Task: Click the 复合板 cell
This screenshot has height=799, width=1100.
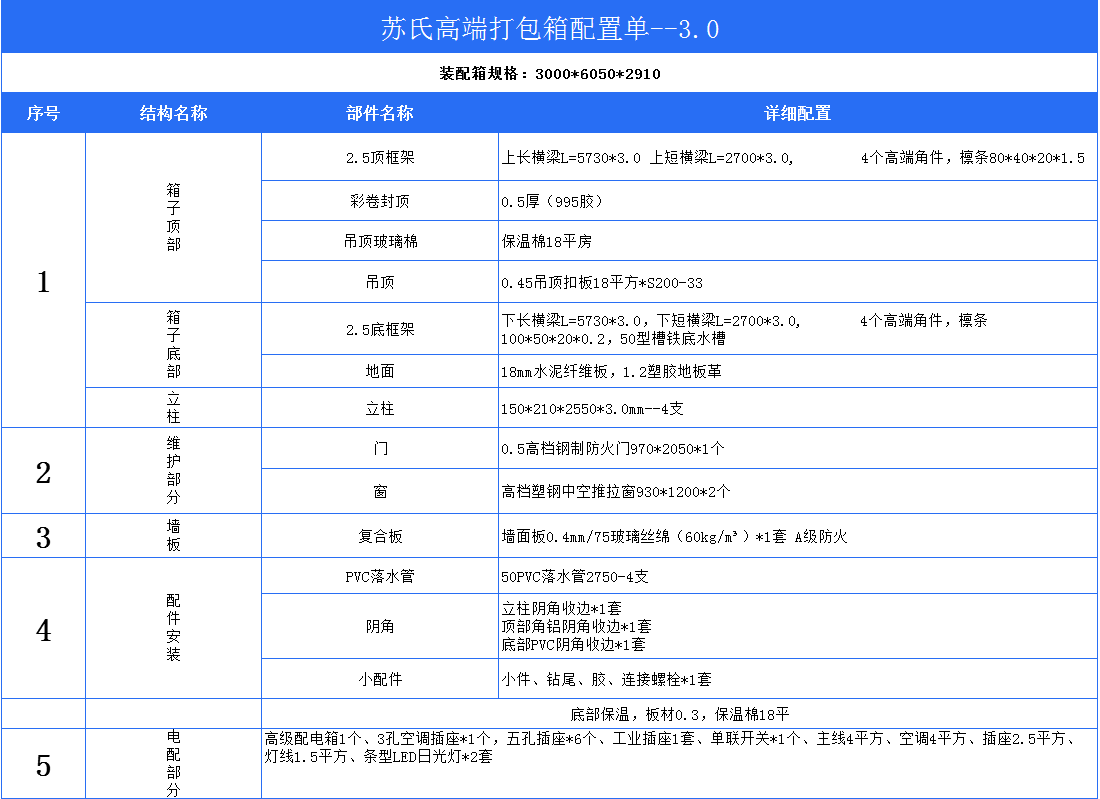Action: tap(380, 537)
